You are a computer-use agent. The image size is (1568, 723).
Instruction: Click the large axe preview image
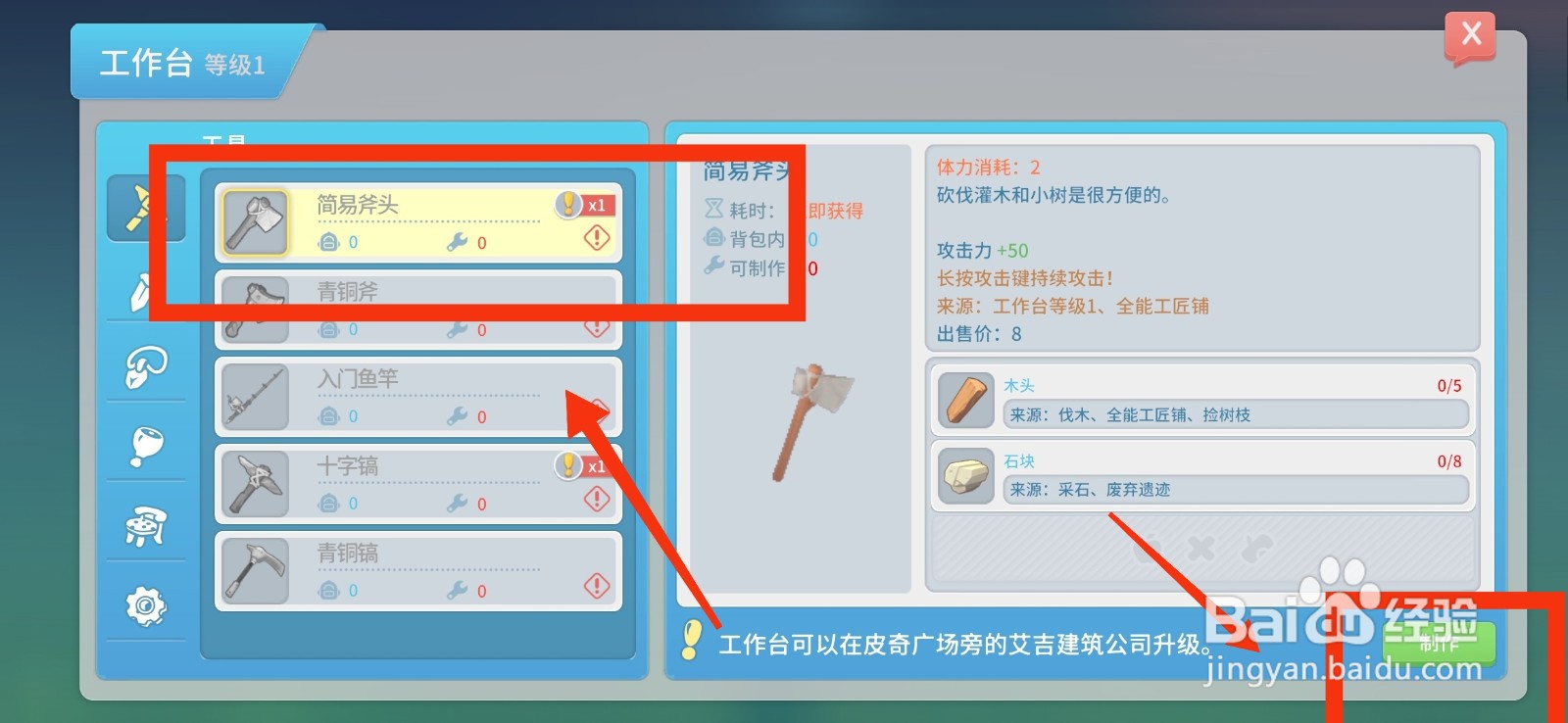(810, 421)
